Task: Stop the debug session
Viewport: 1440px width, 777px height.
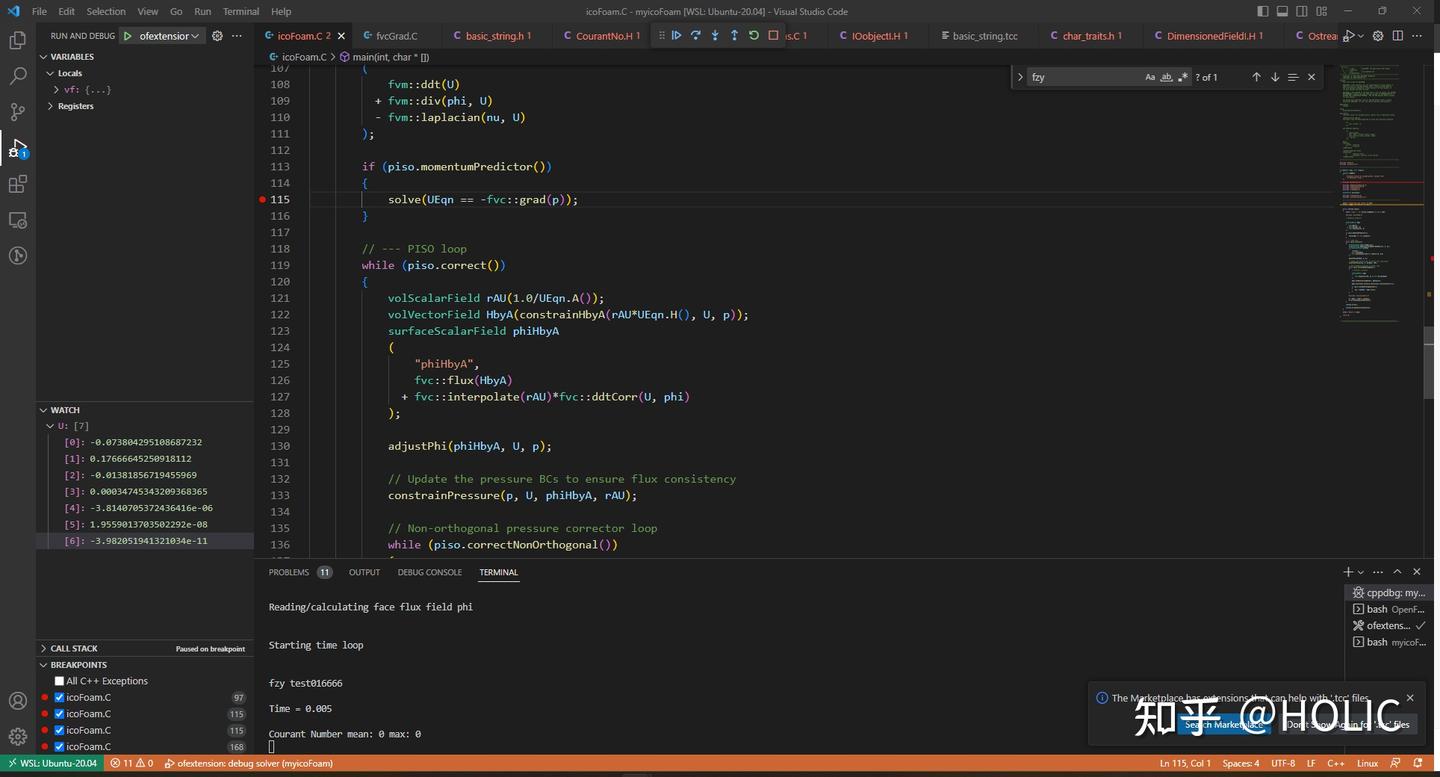Action: [772, 35]
